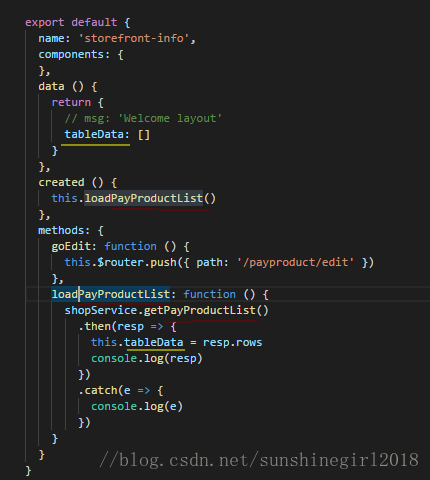Click the "console.log(e)" statement

click(x=137, y=407)
